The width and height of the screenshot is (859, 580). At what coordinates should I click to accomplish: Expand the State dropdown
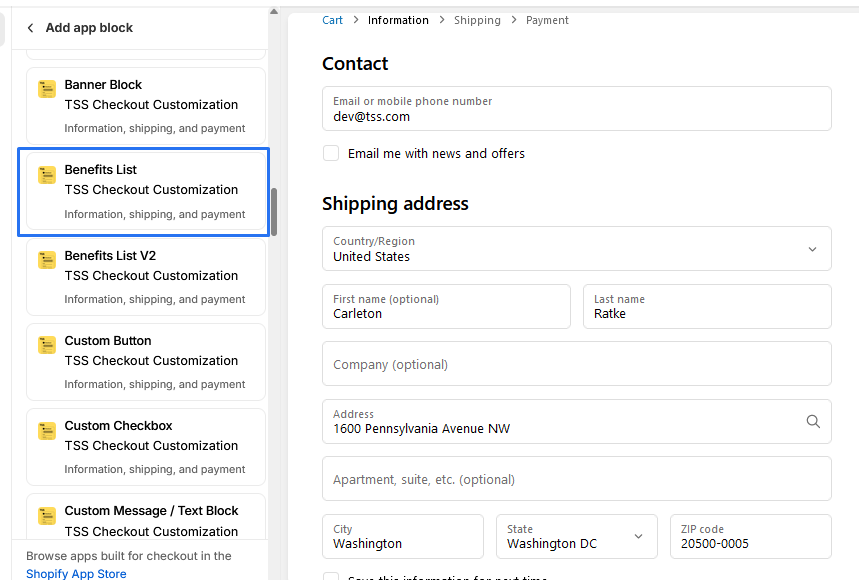pyautogui.click(x=576, y=537)
